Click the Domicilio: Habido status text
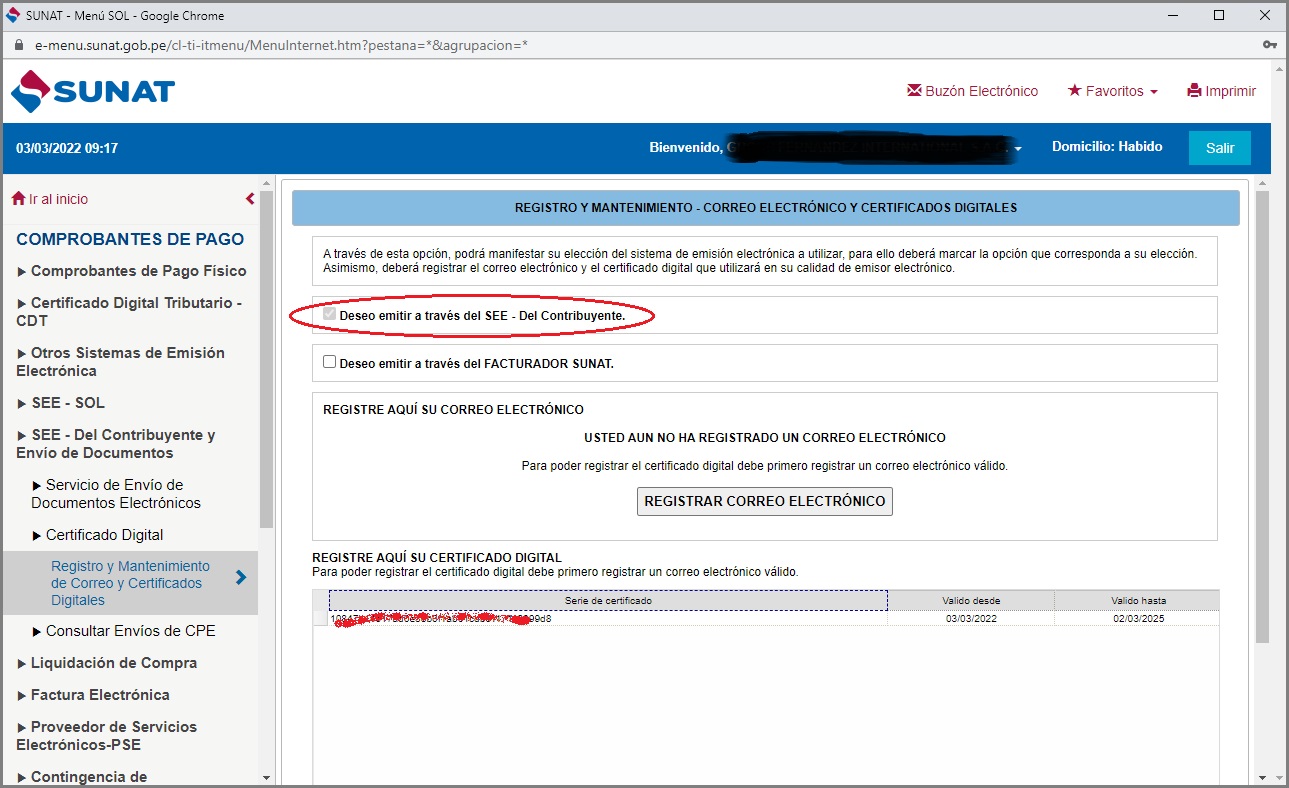 coord(1107,147)
